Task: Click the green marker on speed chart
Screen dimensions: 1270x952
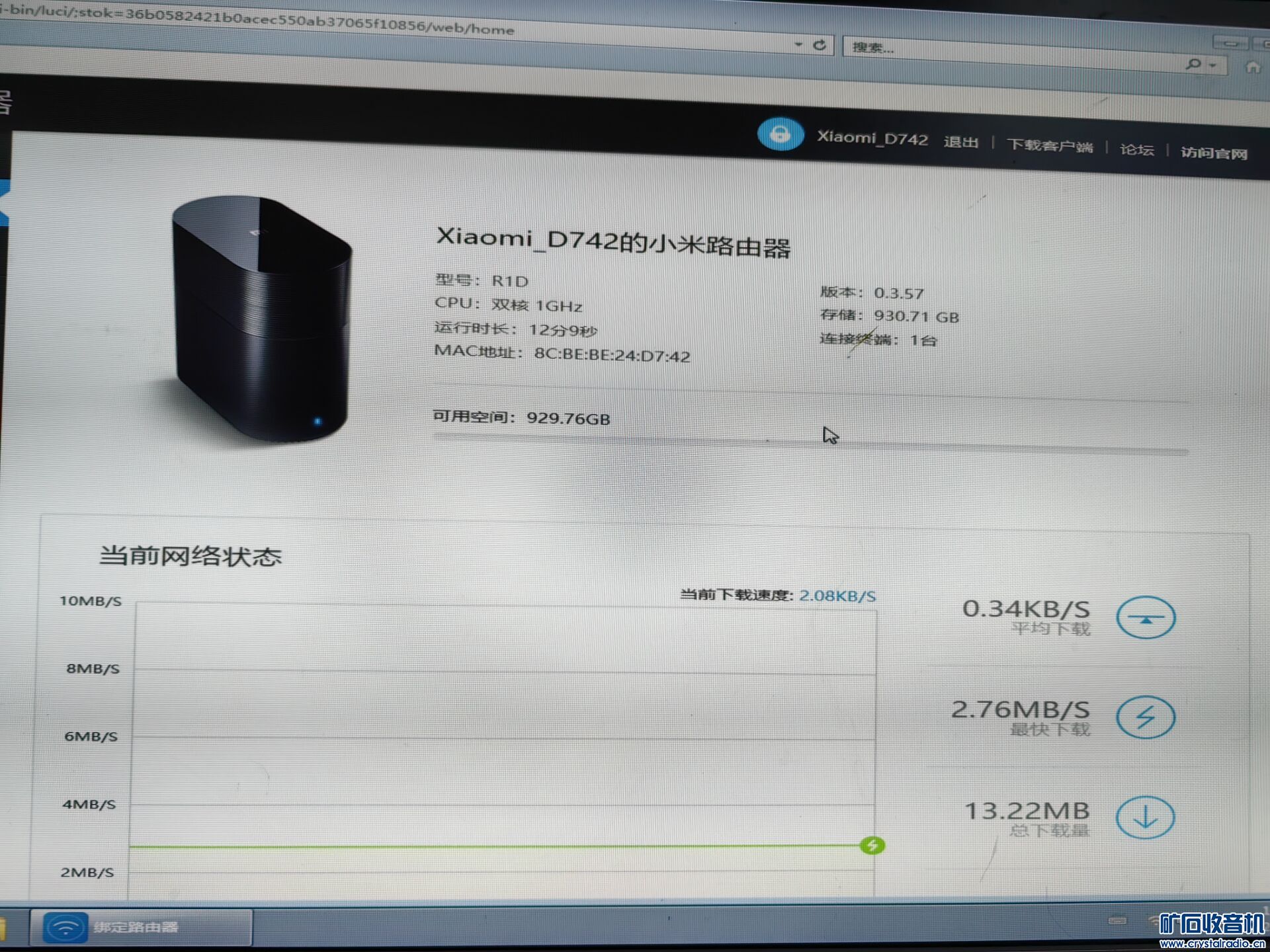Action: [x=872, y=845]
